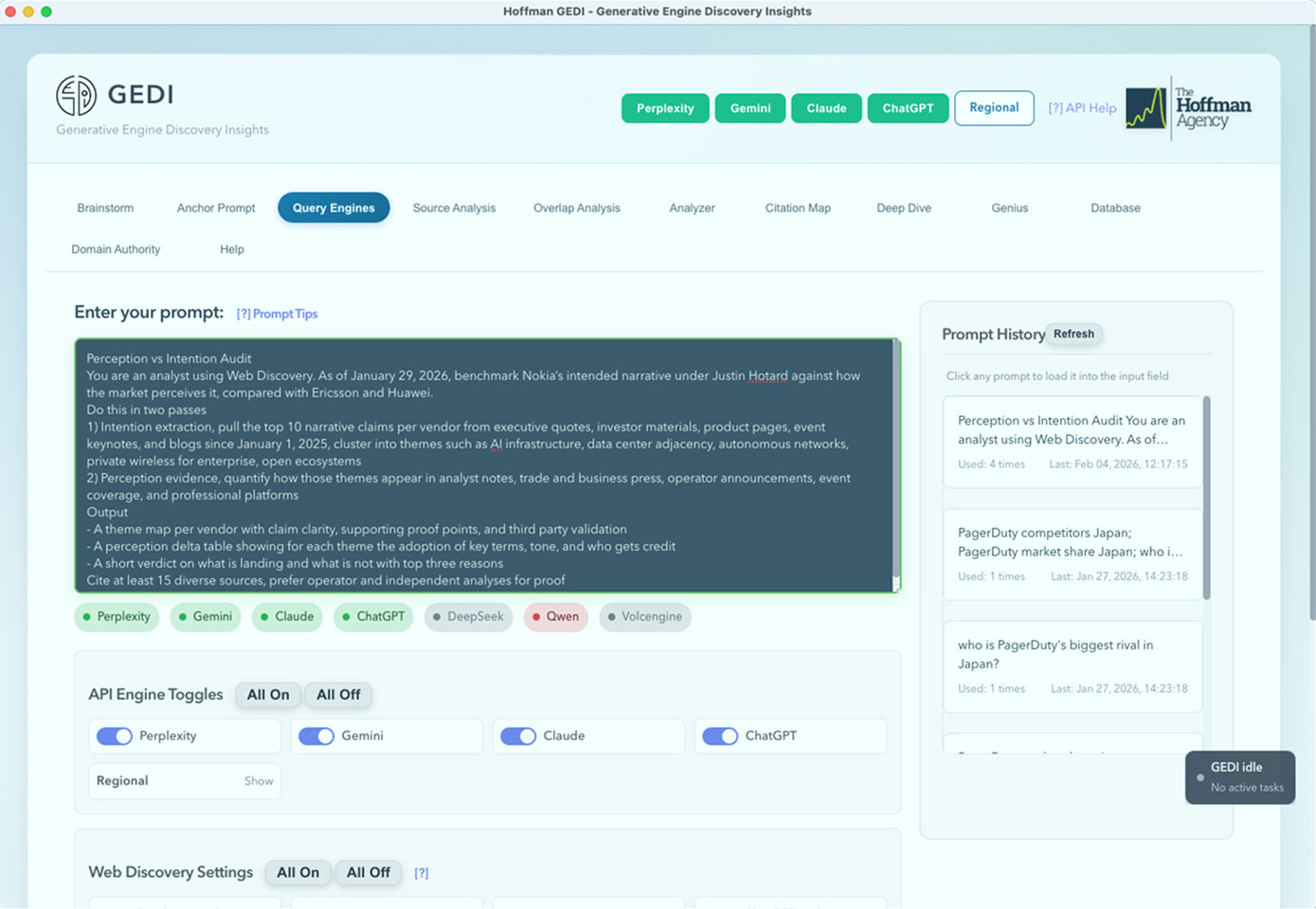Click the Prompt History heading
Screen dimensions: 1316x909
tap(993, 335)
